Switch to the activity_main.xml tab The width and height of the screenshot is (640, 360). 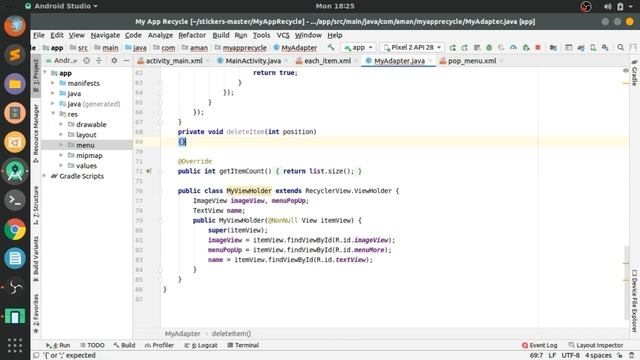[173, 61]
